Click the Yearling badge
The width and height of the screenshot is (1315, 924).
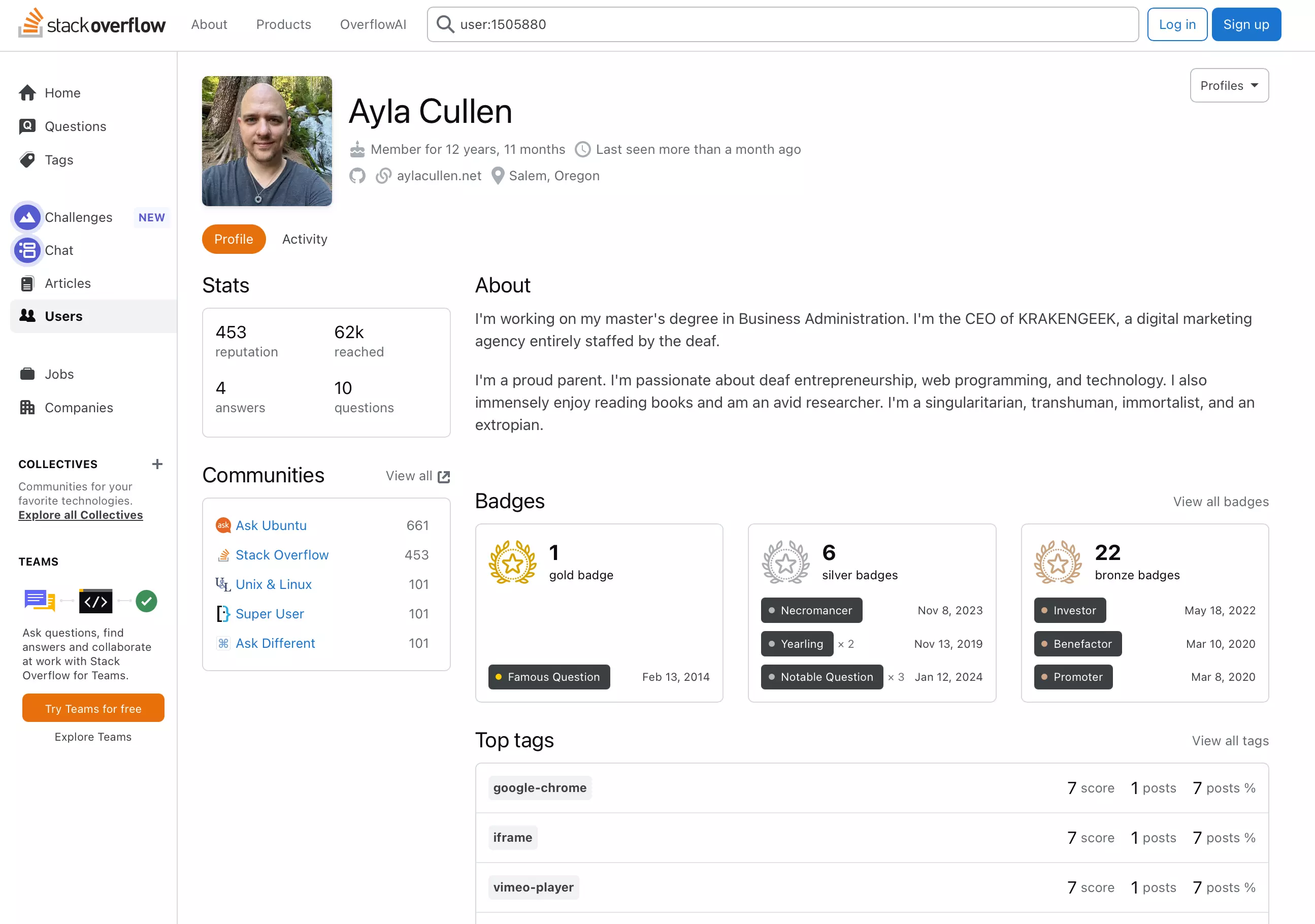[x=797, y=644]
